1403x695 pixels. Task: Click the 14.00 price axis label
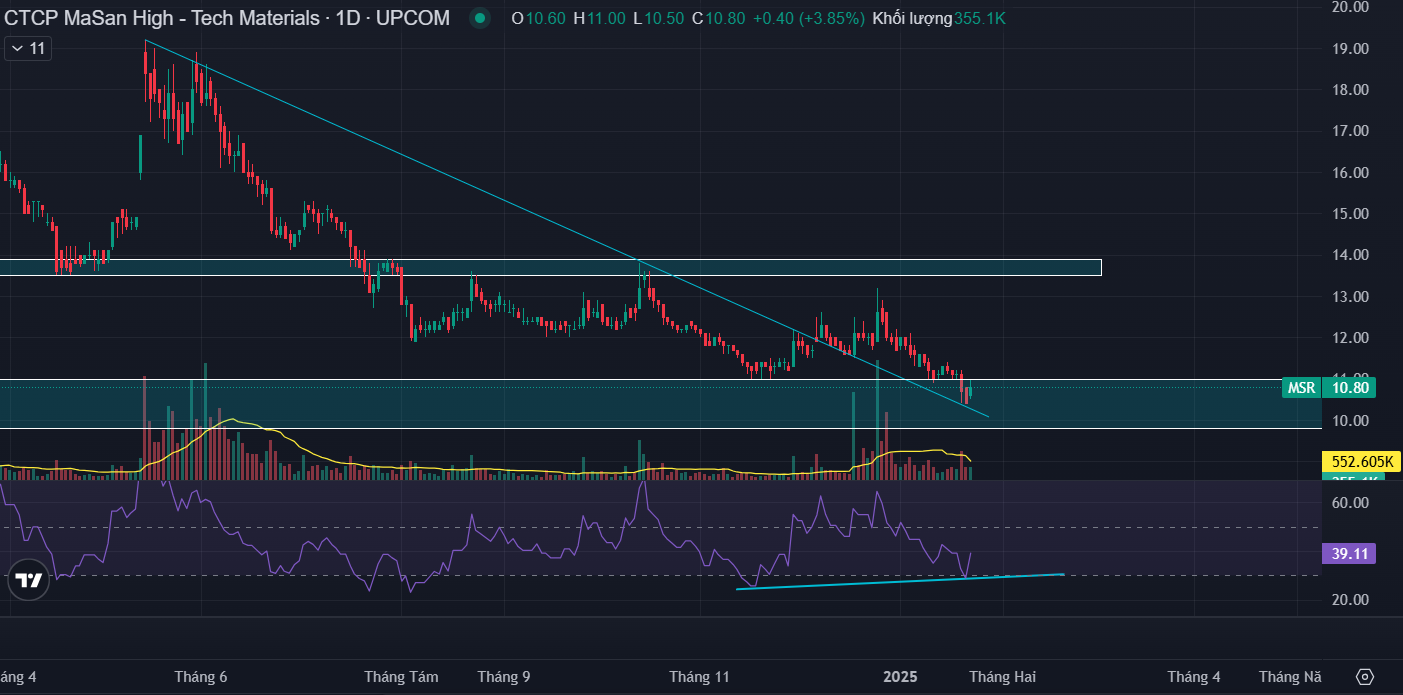(1350, 255)
